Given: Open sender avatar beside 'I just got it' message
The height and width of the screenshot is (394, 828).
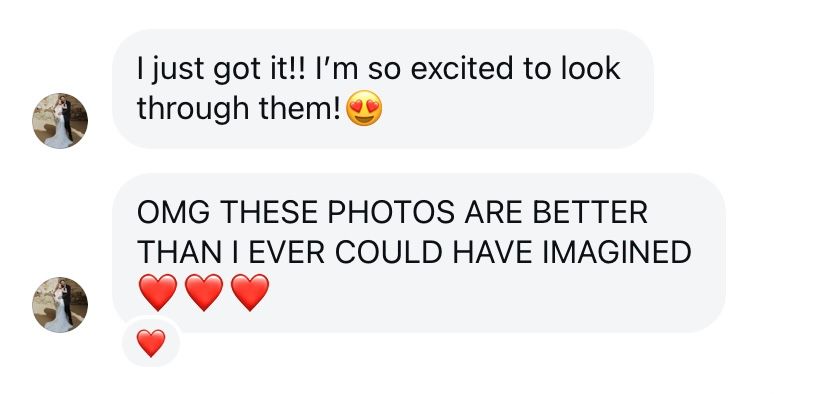Looking at the screenshot, I should (x=60, y=121).
